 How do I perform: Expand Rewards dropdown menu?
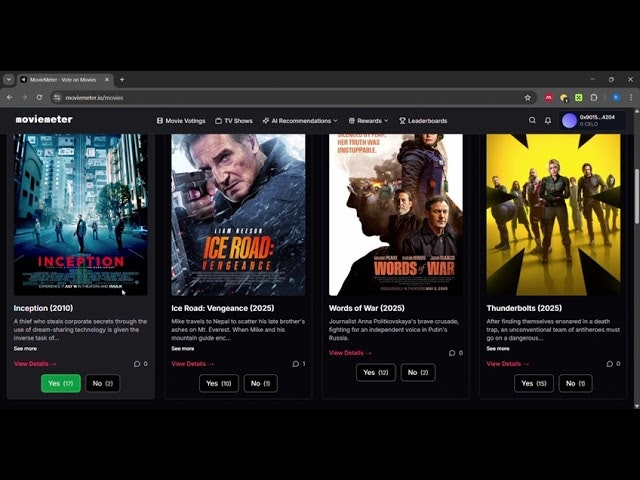pyautogui.click(x=368, y=121)
